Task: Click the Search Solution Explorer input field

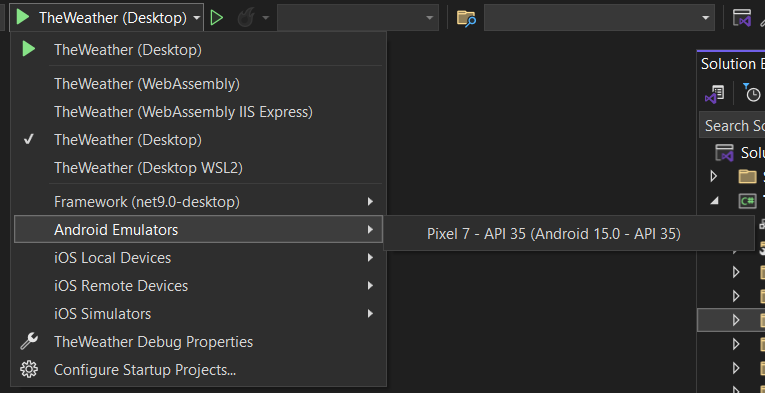Action: click(732, 125)
